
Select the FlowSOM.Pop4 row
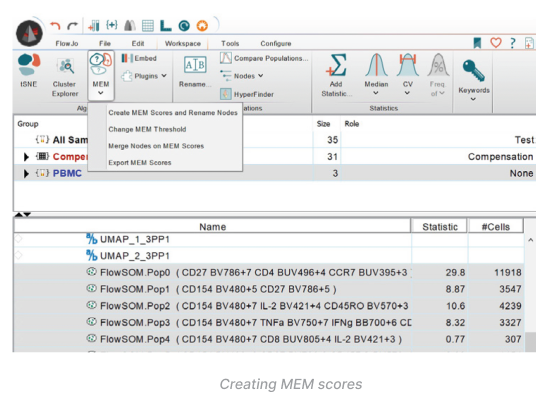tap(269, 339)
